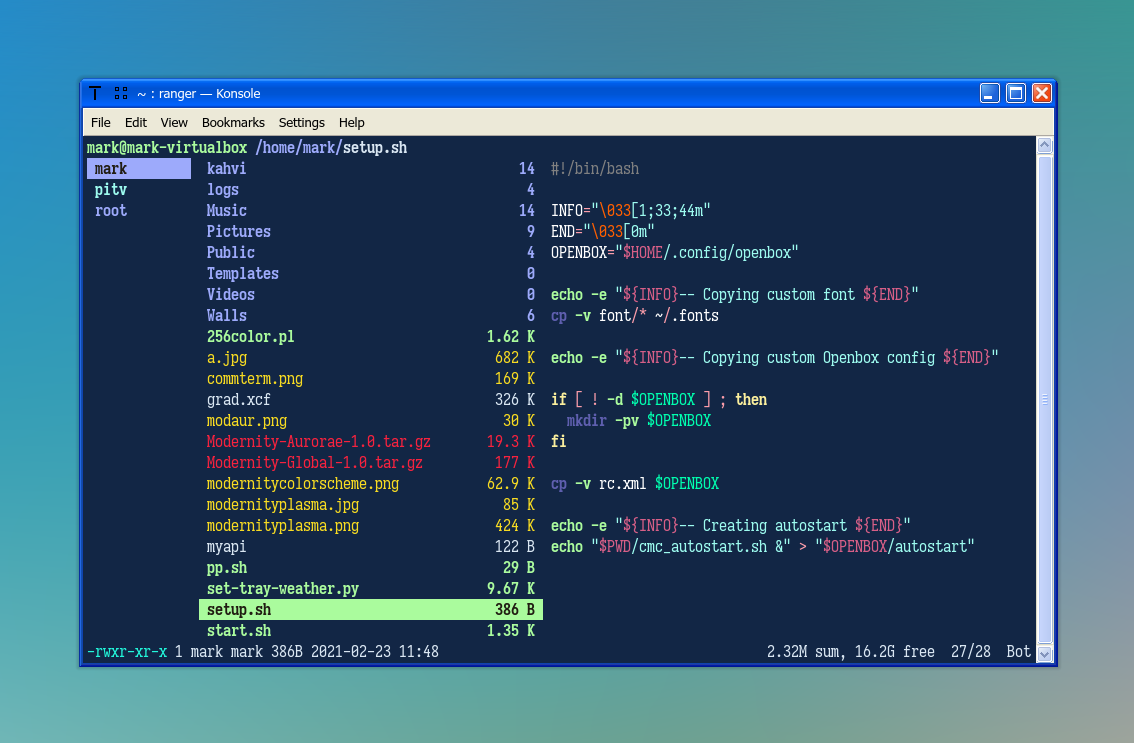Click the window pin grid icon in title bar

tap(121, 93)
